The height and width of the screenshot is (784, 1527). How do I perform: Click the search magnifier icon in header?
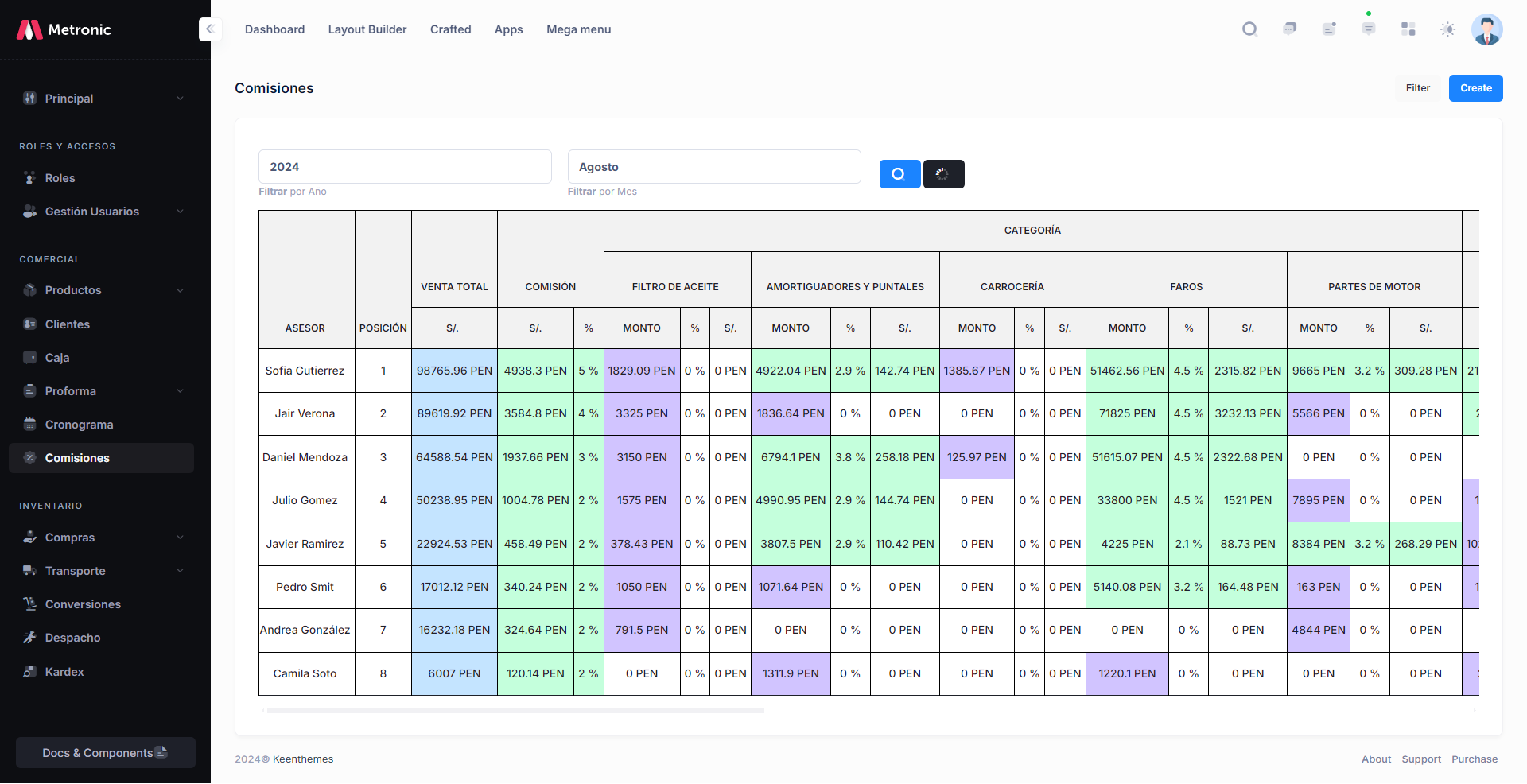[x=1249, y=29]
